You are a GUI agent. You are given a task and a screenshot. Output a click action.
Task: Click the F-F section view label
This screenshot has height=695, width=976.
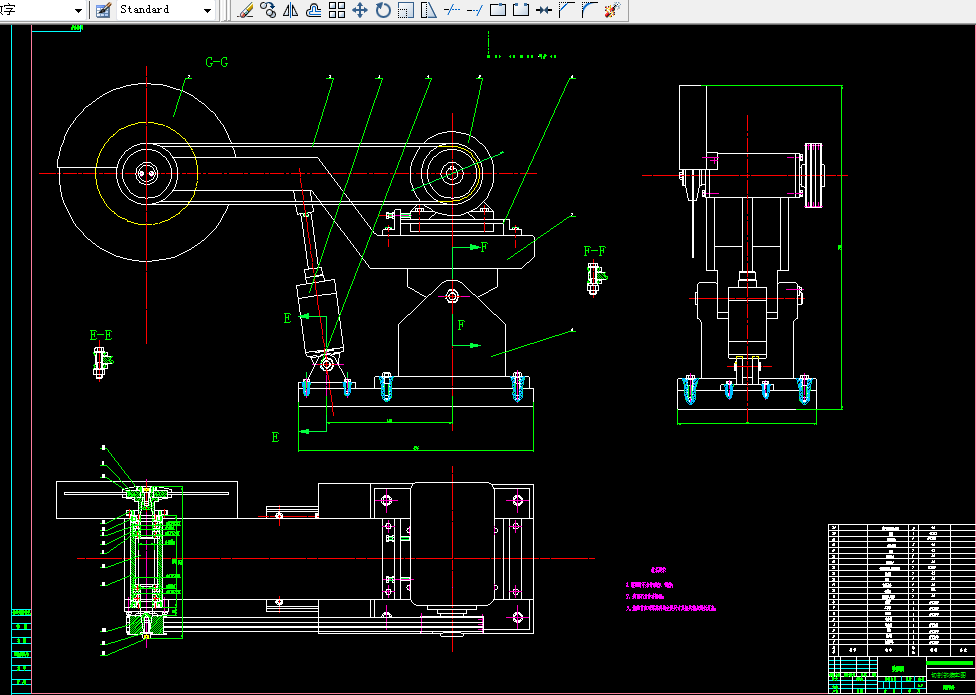(x=594, y=251)
